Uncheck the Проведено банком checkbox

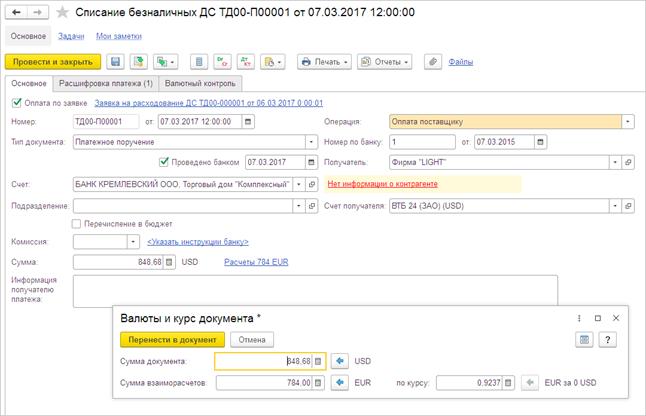point(165,161)
